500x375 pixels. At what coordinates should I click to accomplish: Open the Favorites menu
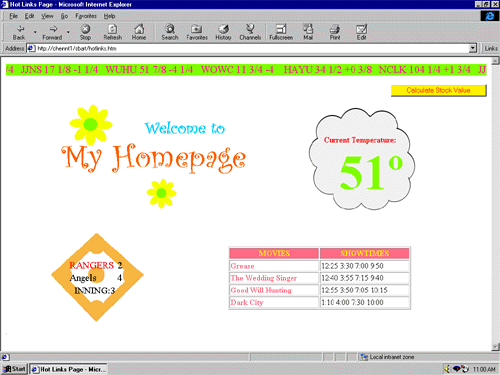coord(86,16)
